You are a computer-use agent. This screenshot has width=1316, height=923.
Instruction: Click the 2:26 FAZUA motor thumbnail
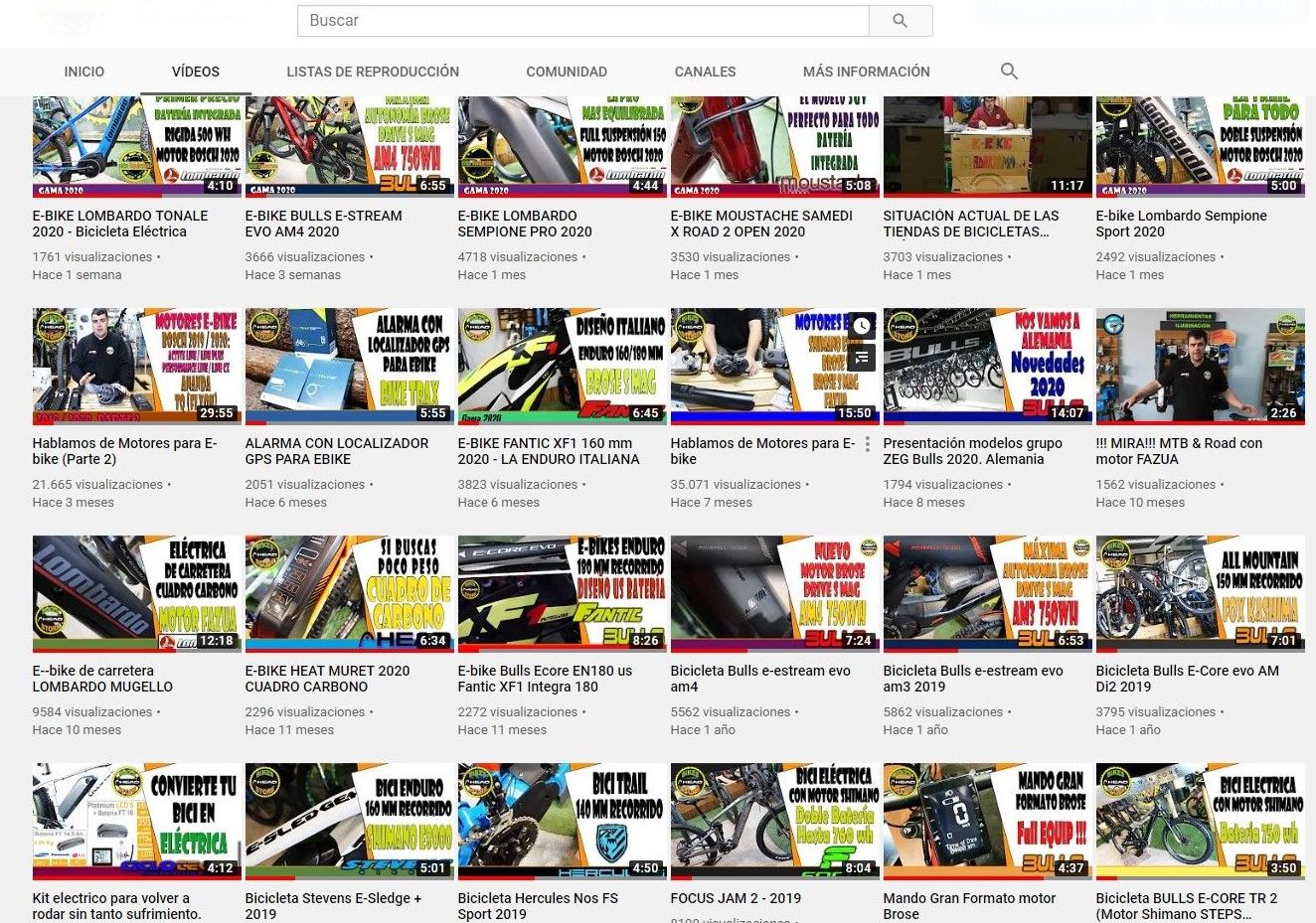click(x=1201, y=366)
